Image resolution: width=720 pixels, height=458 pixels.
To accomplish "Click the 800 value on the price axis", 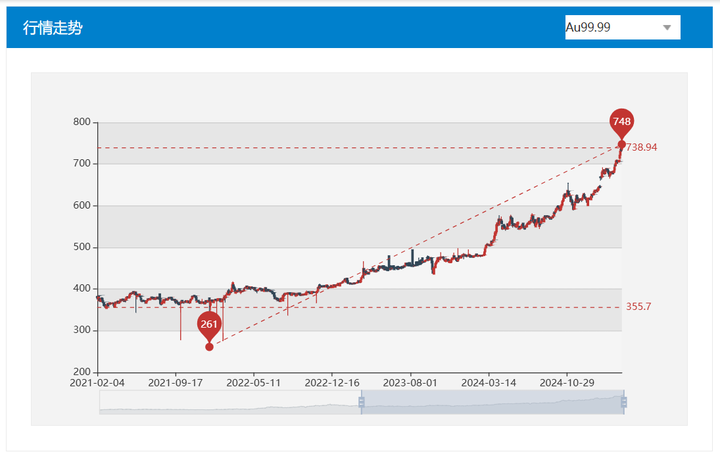I will [82, 122].
